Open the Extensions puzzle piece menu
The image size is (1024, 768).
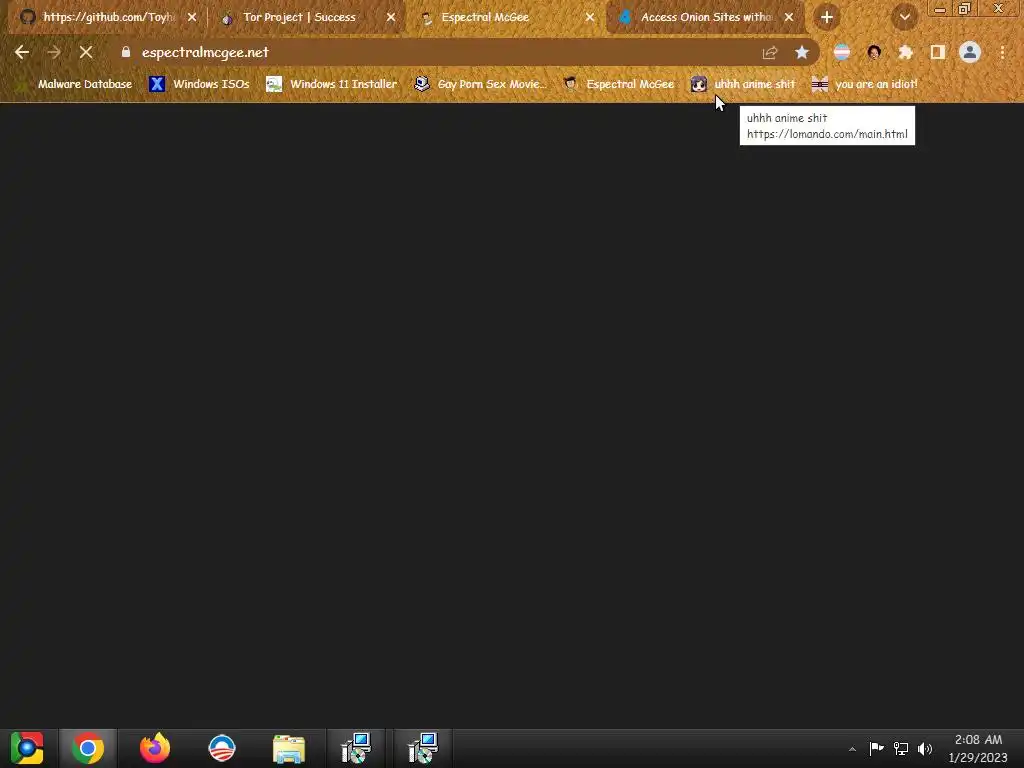pyautogui.click(x=906, y=53)
